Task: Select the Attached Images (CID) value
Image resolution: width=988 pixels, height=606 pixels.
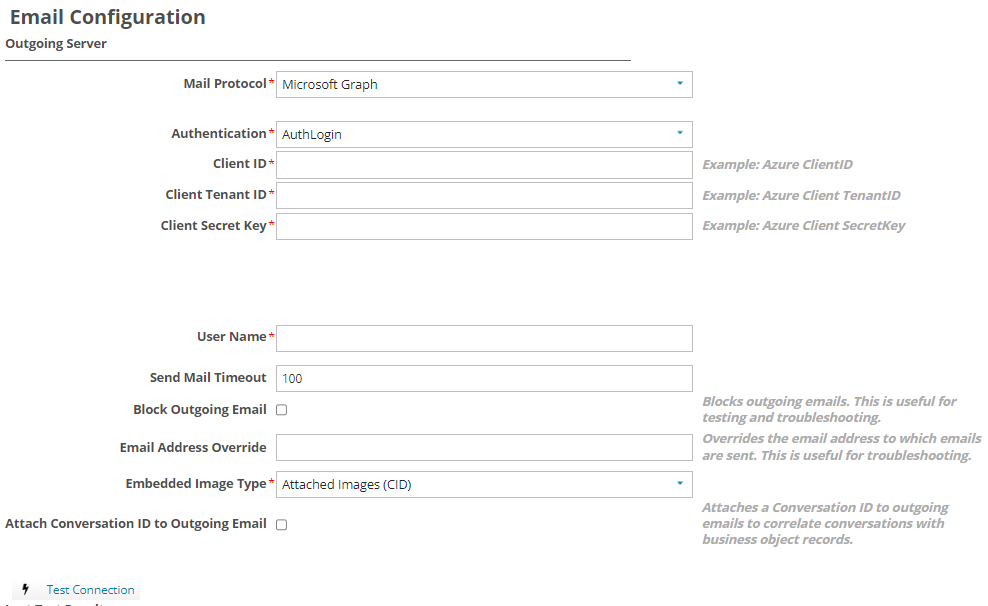Action: pyautogui.click(x=345, y=484)
